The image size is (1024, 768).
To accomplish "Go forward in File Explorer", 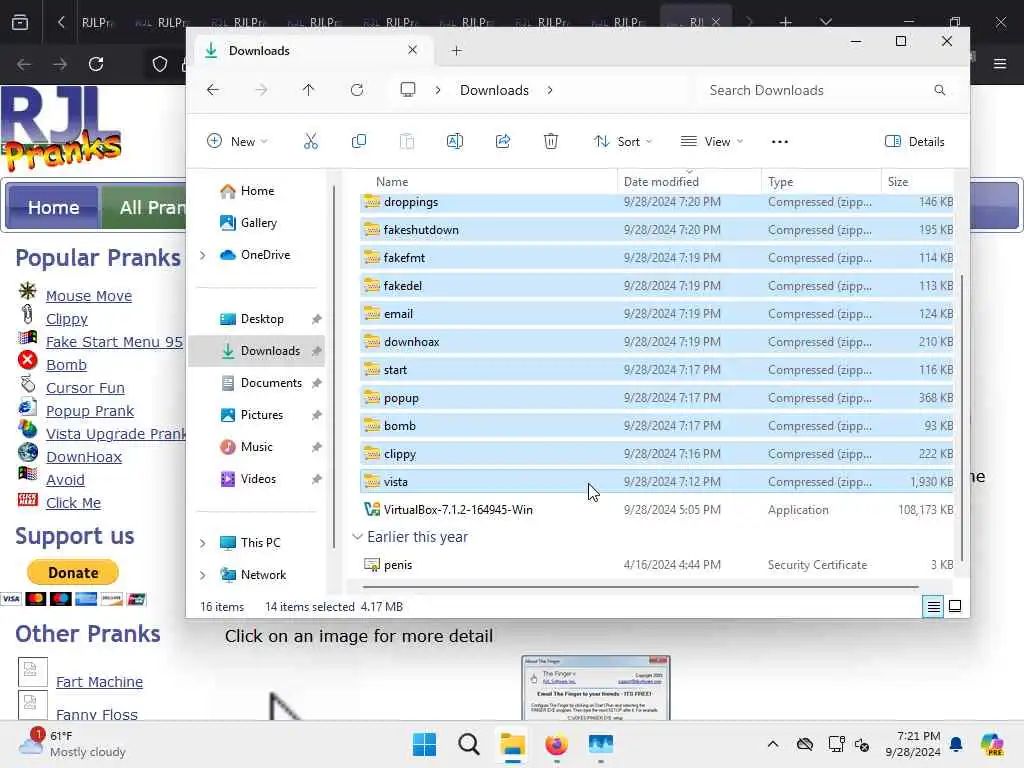I will point(261,90).
